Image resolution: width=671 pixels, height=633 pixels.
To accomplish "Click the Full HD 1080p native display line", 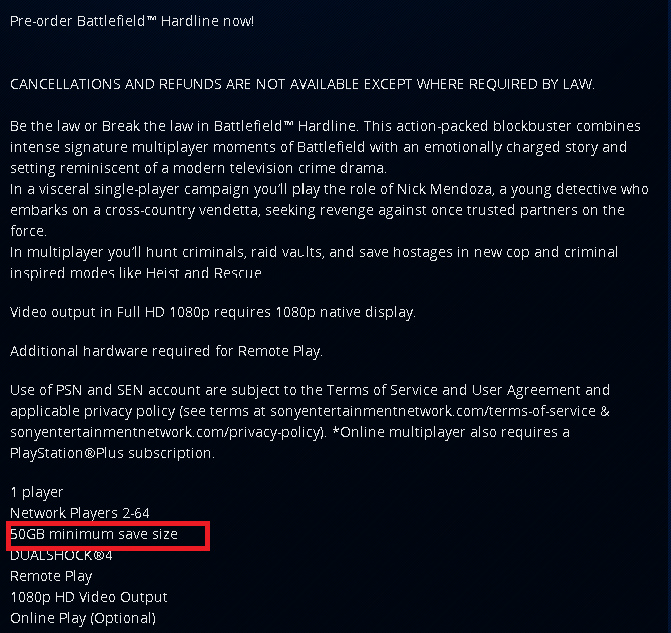I will tap(212, 312).
